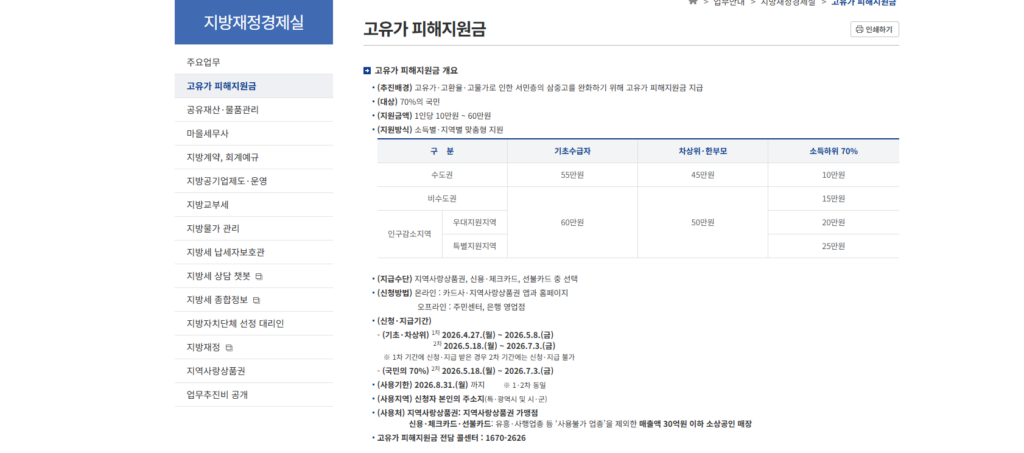Click the (신청방법) 온라인 line
The image size is (1024, 453).
[472, 293]
